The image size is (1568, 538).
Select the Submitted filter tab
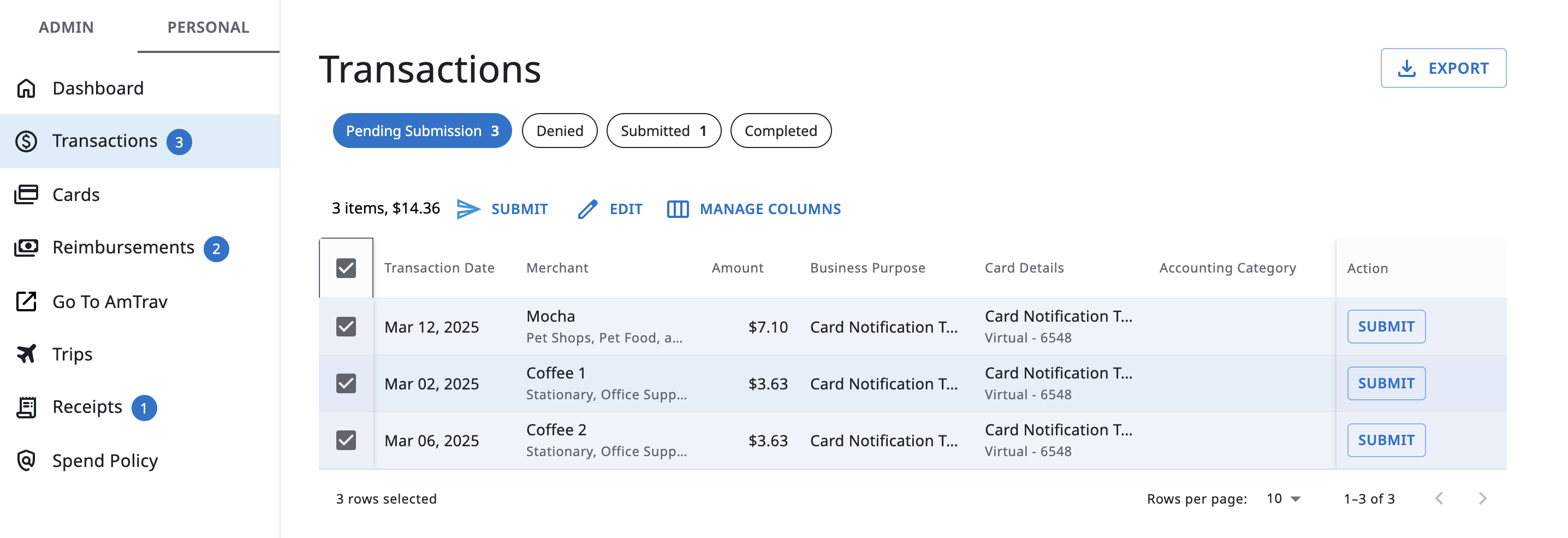(663, 131)
